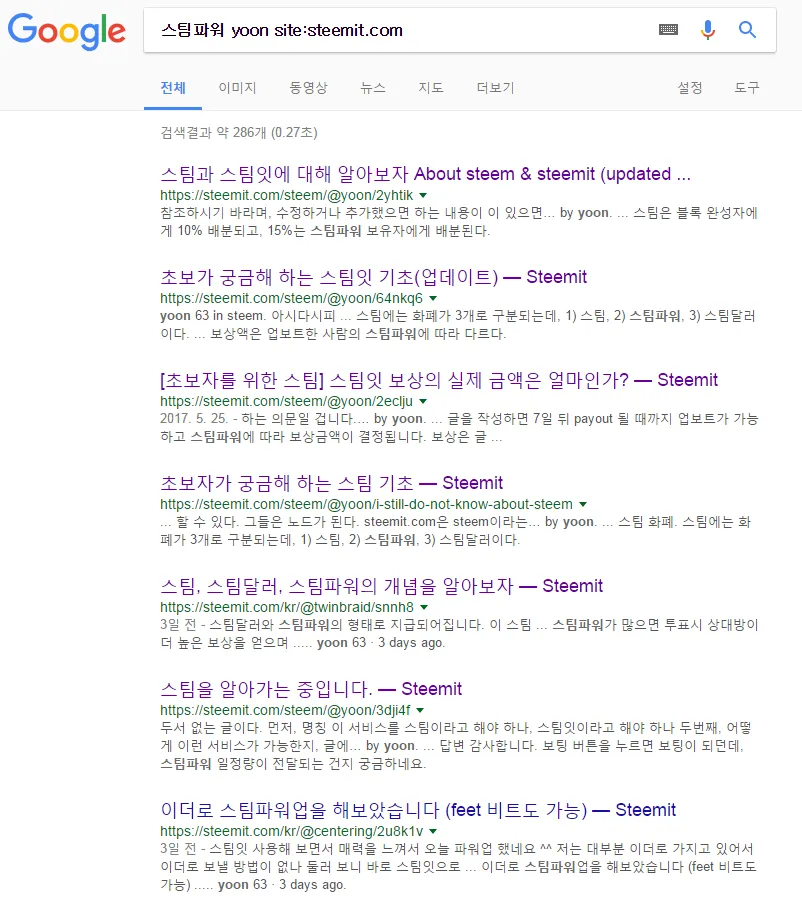Click URL text ending i-still-do-not-know-about-steem

[367, 504]
